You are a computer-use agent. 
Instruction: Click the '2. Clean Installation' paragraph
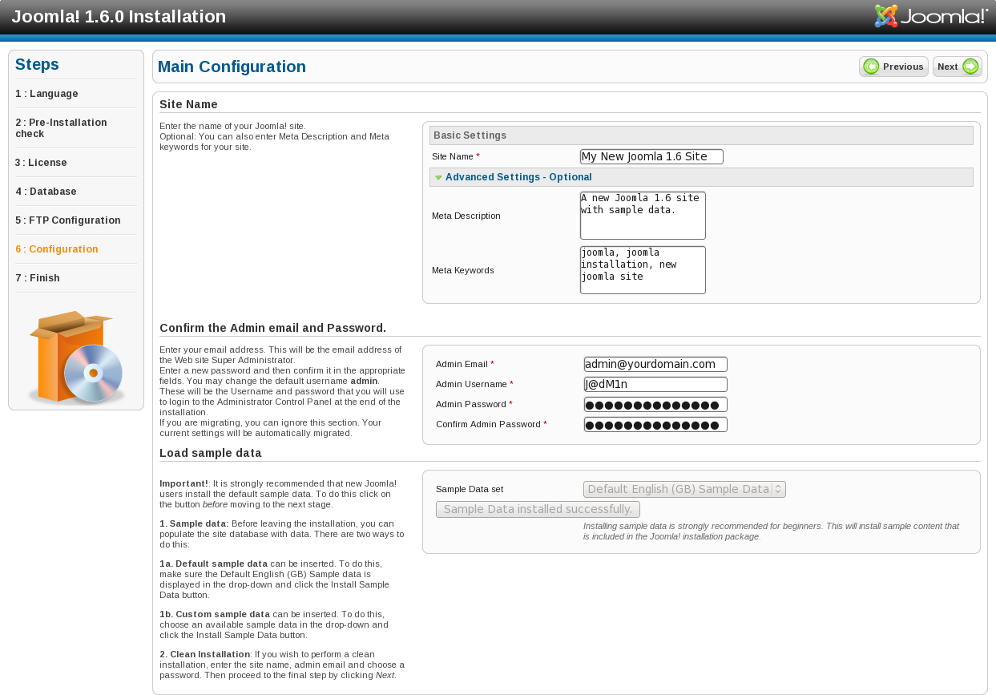[x=281, y=665]
